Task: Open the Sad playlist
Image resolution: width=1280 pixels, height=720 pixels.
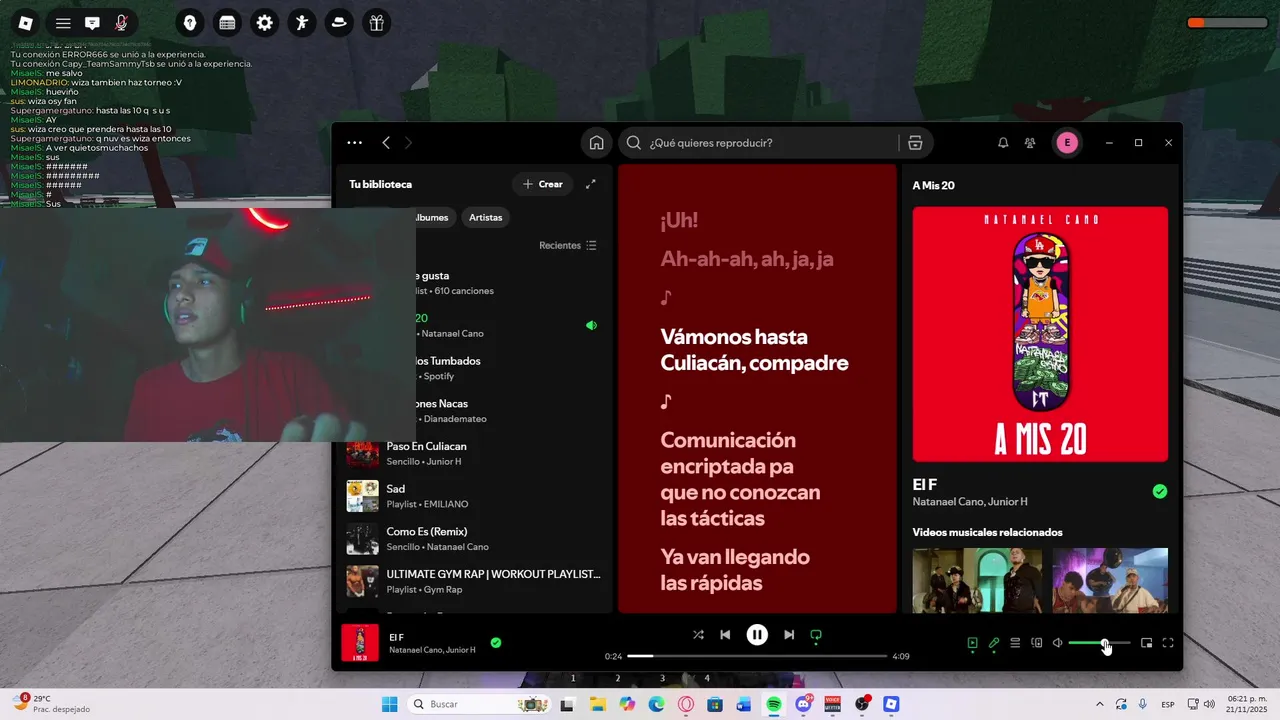Action: [474, 496]
